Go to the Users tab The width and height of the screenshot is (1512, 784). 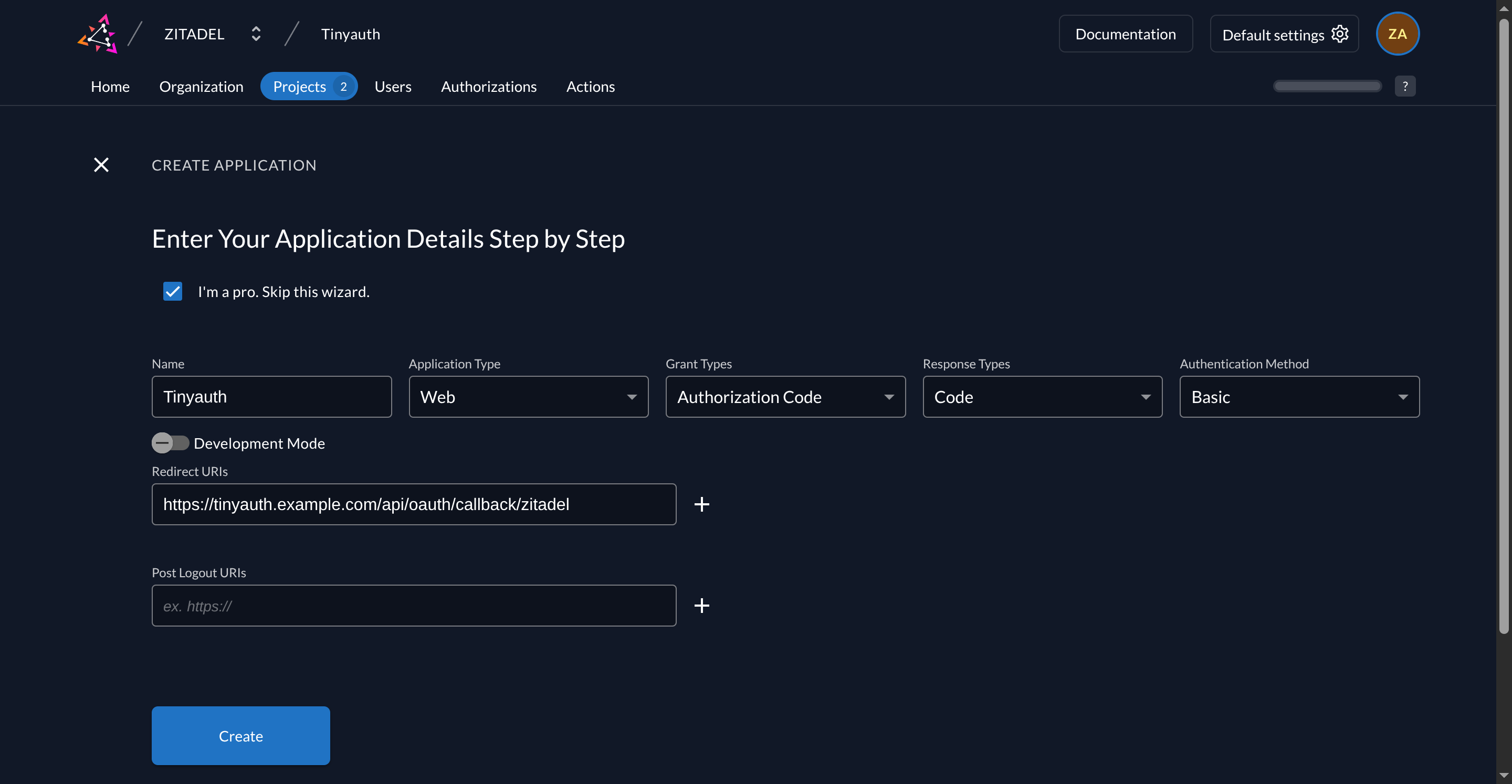[393, 86]
